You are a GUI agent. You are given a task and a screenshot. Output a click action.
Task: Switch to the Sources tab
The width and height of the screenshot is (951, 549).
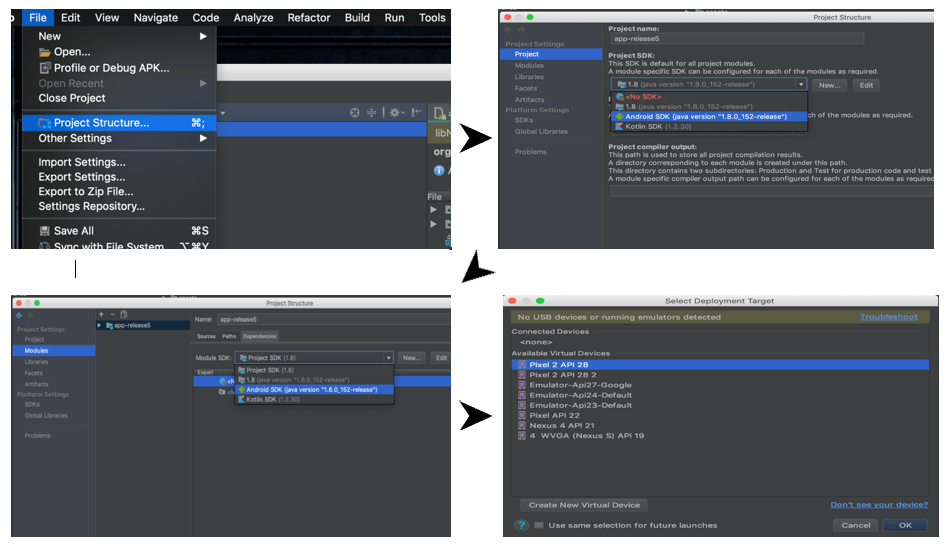click(206, 336)
